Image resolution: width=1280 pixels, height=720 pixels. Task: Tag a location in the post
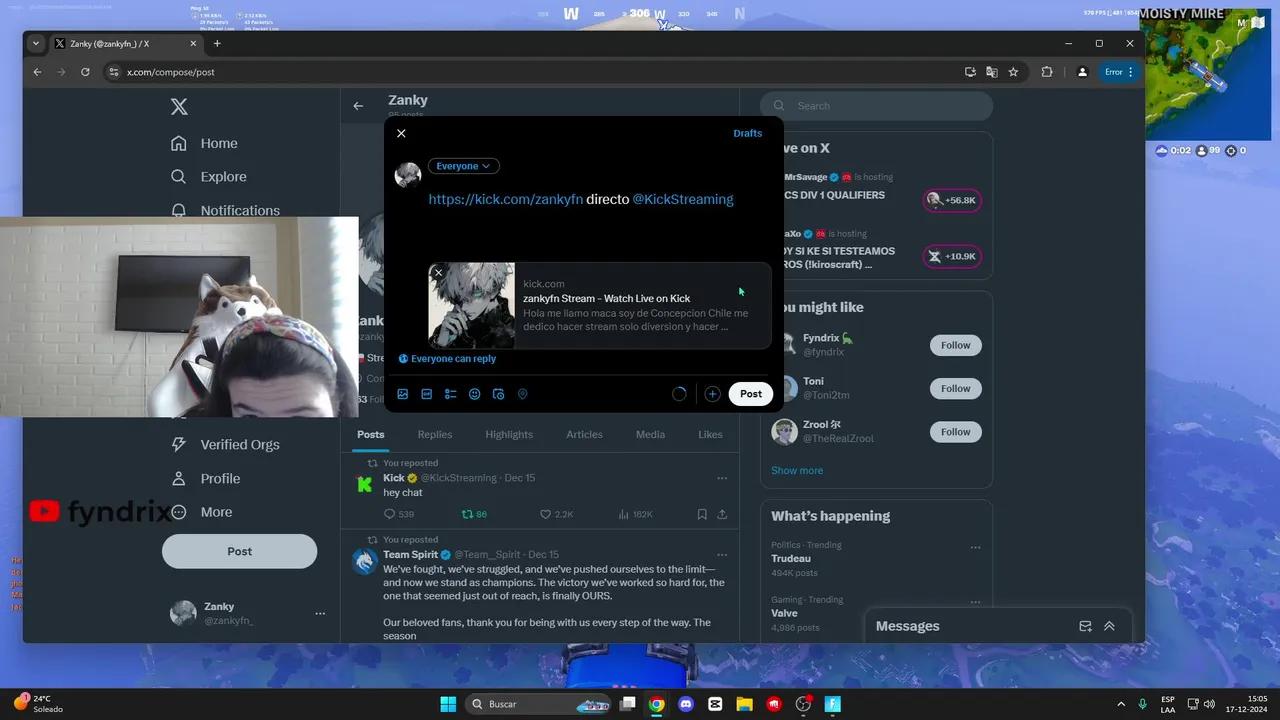click(522, 394)
